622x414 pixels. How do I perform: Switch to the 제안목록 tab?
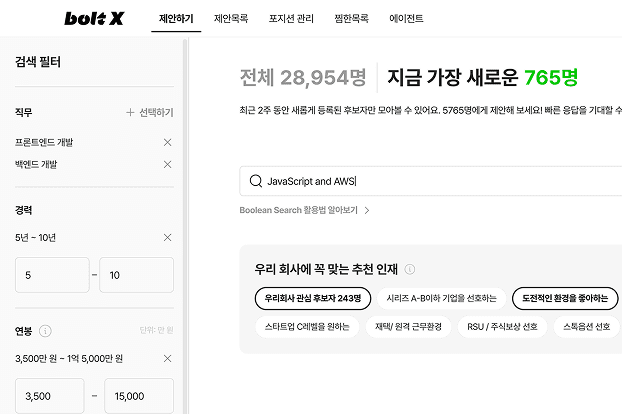[231, 19]
